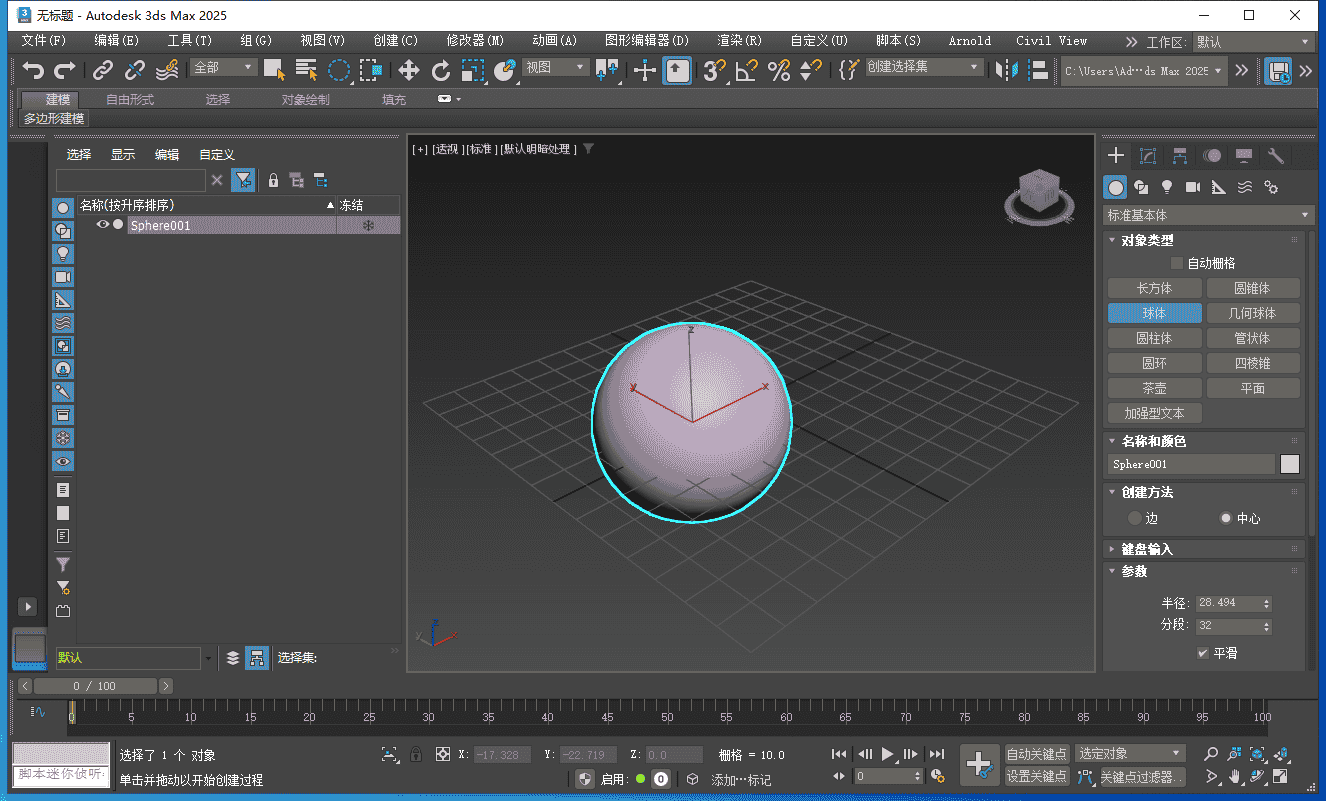Toggle the eye visibility of Sphere001

pyautogui.click(x=103, y=224)
